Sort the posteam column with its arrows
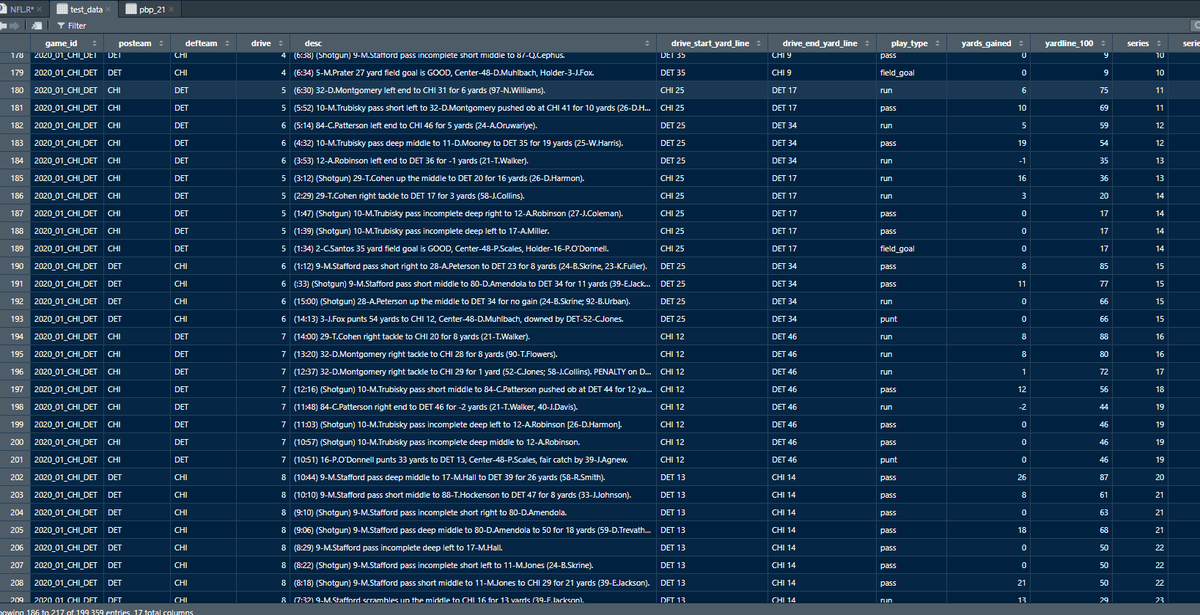1200x615 pixels. (161, 44)
